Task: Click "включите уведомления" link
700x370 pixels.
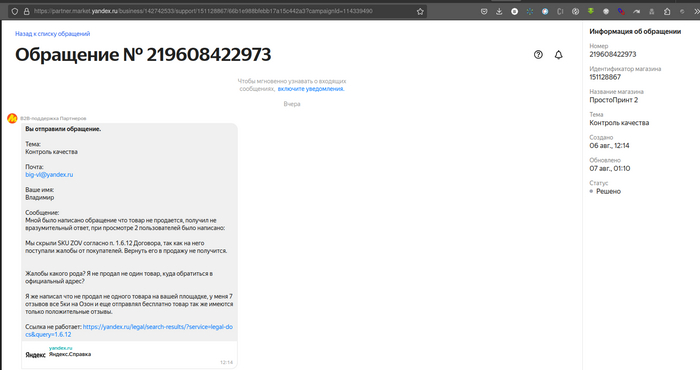Action: coord(311,89)
